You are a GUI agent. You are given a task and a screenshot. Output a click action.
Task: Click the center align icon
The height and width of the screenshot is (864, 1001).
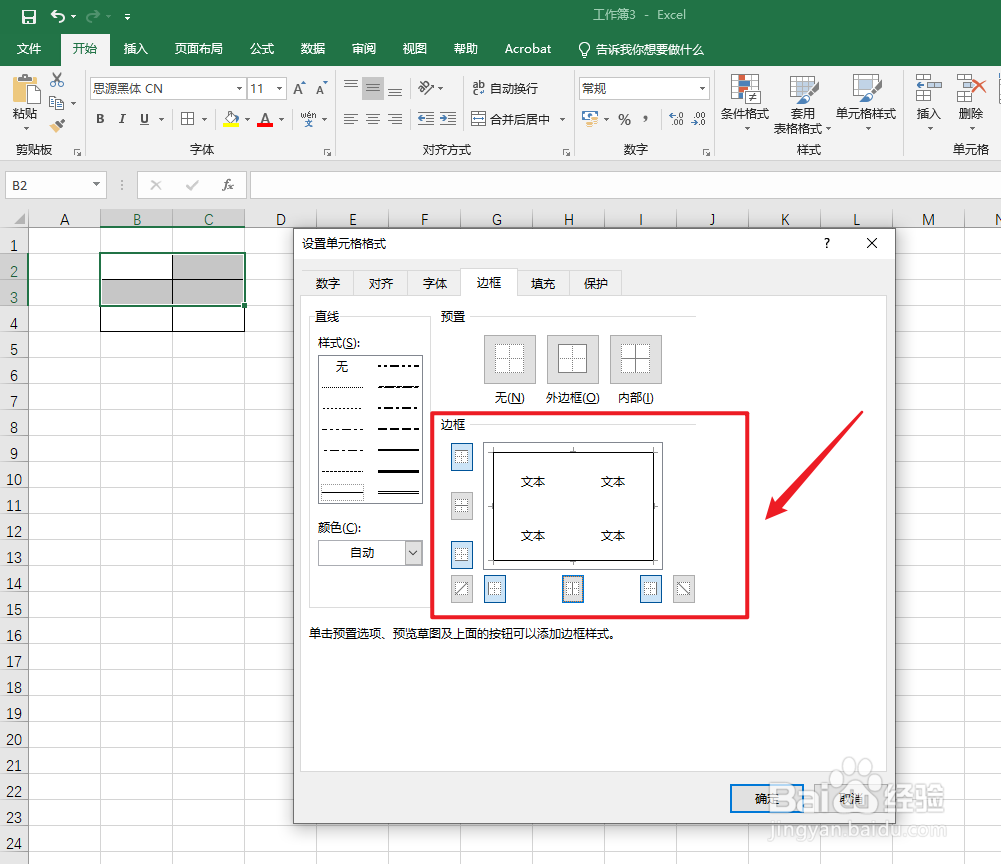pyautogui.click(x=373, y=119)
